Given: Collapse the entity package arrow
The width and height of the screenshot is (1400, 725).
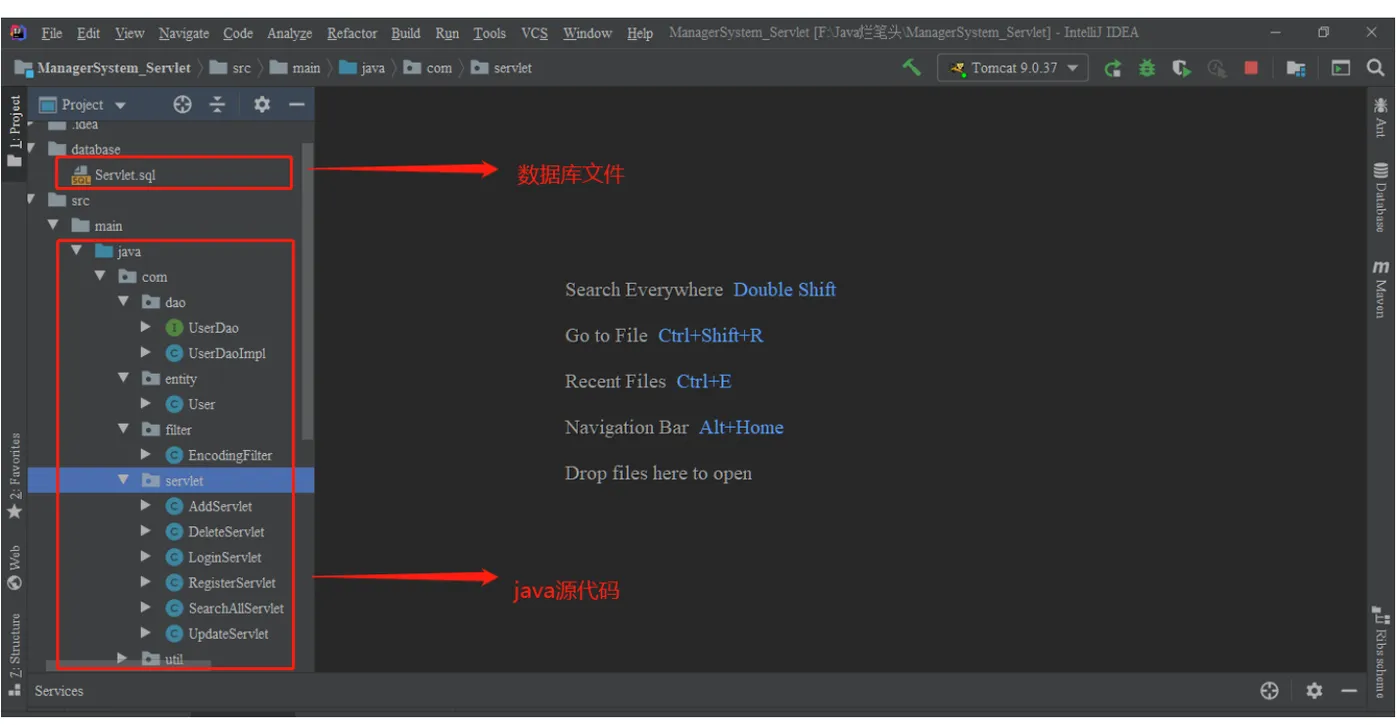Looking at the screenshot, I should pos(123,378).
